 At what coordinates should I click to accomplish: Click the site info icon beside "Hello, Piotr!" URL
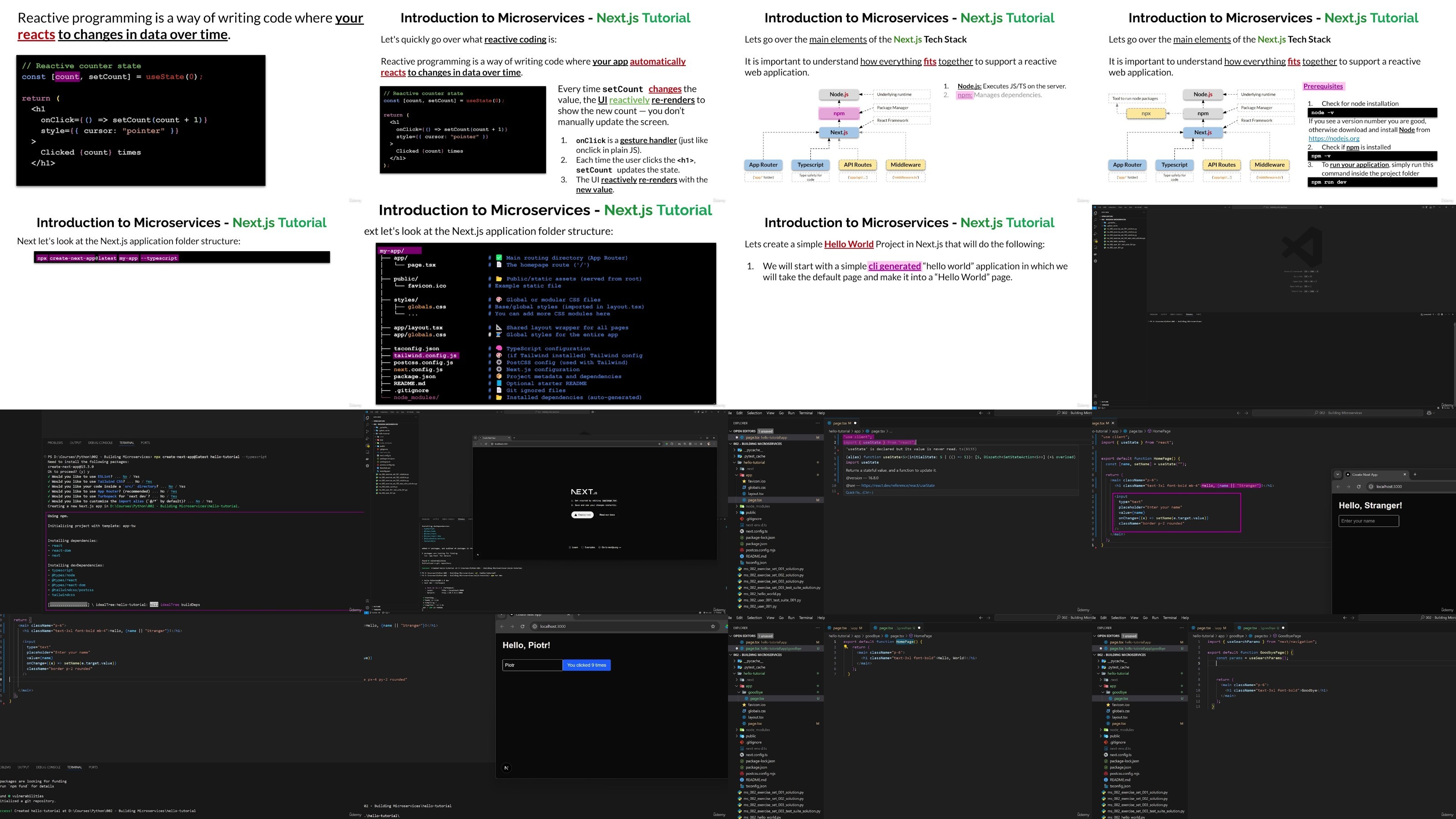(534, 626)
